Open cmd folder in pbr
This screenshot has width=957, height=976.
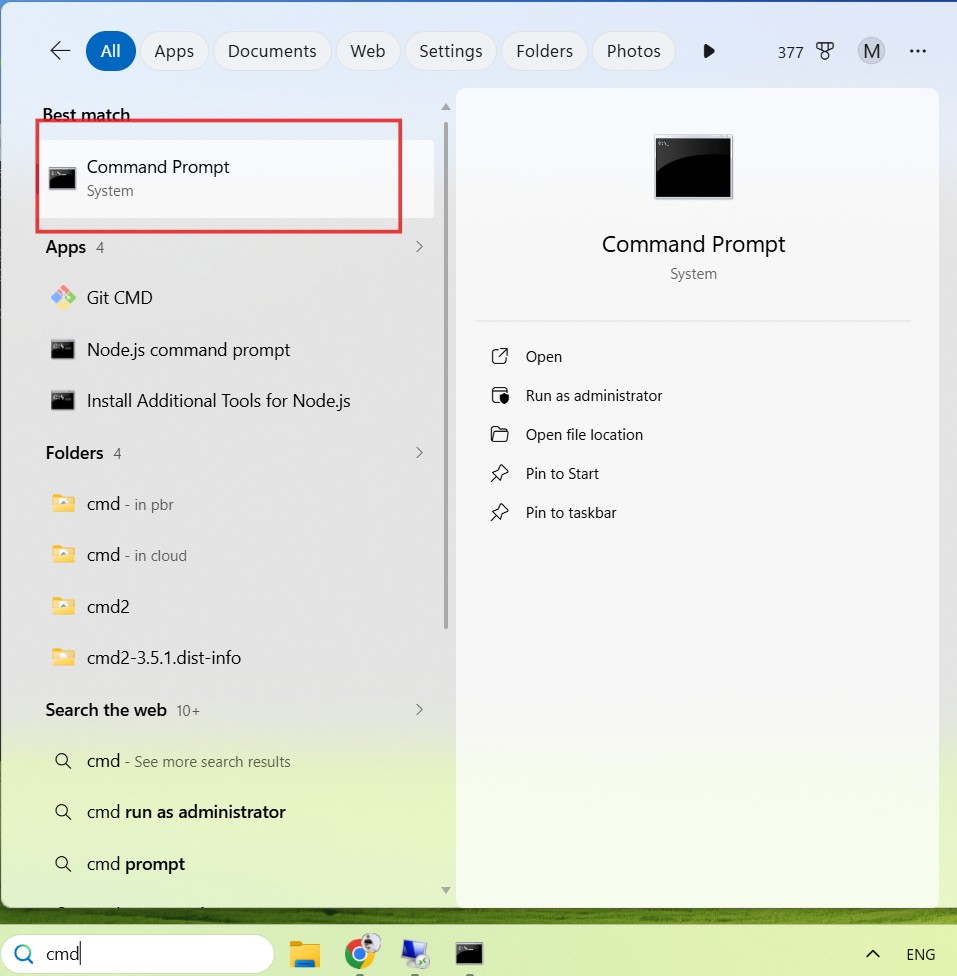237,504
